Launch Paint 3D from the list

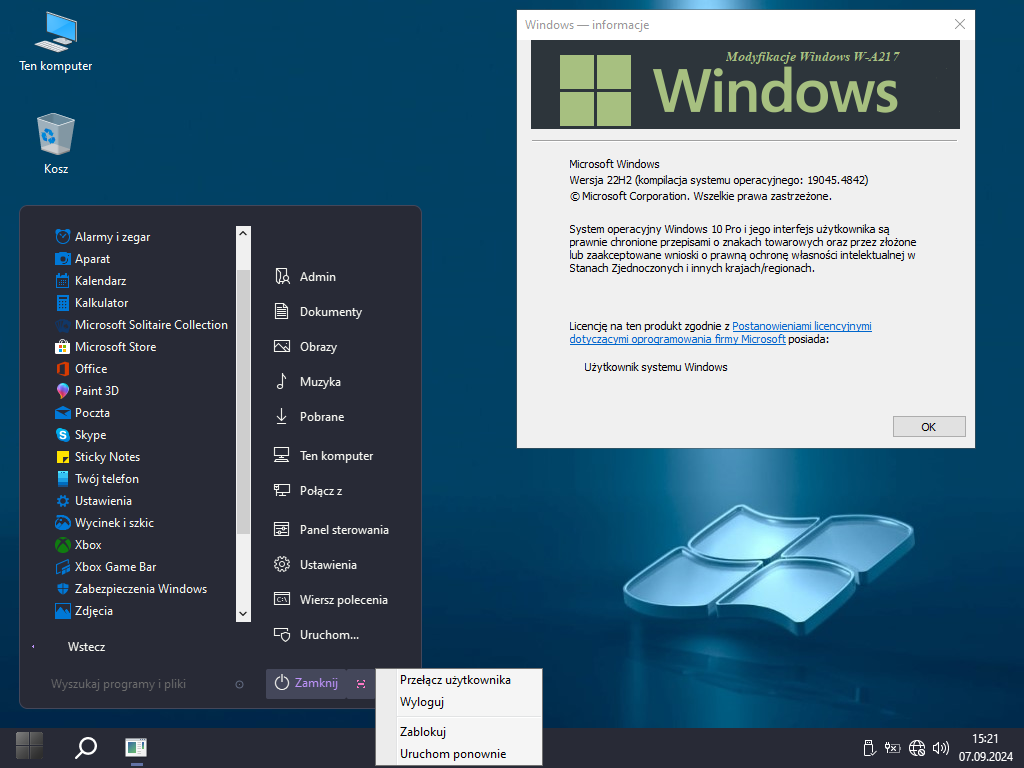96,391
